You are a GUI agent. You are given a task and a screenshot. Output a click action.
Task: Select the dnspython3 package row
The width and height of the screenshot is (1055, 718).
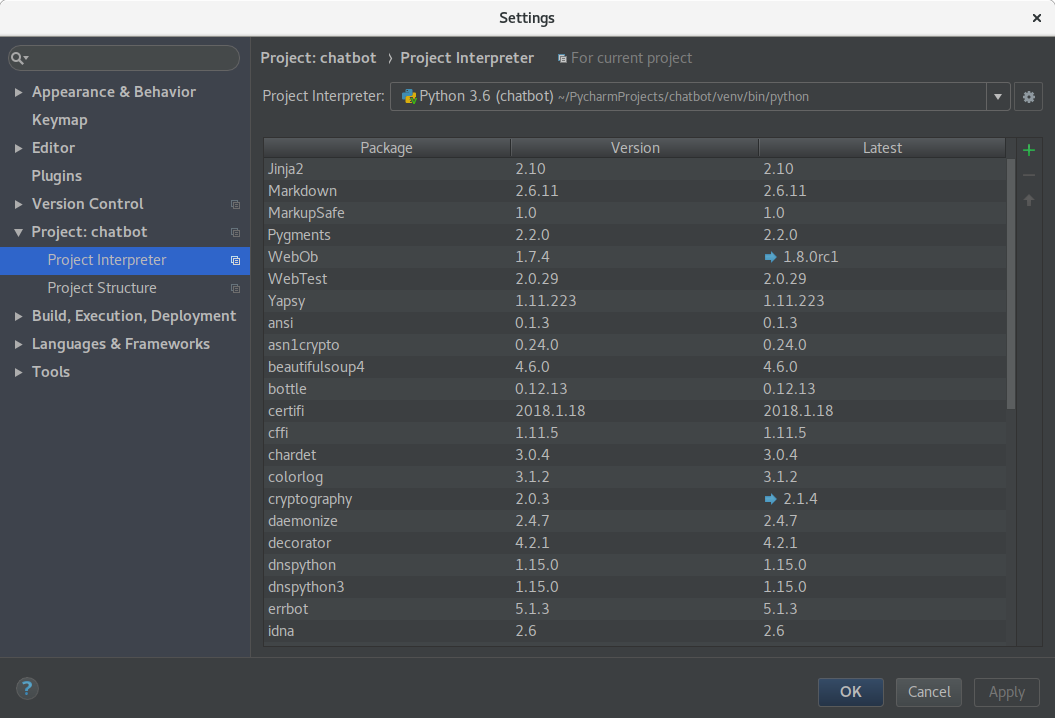point(634,587)
